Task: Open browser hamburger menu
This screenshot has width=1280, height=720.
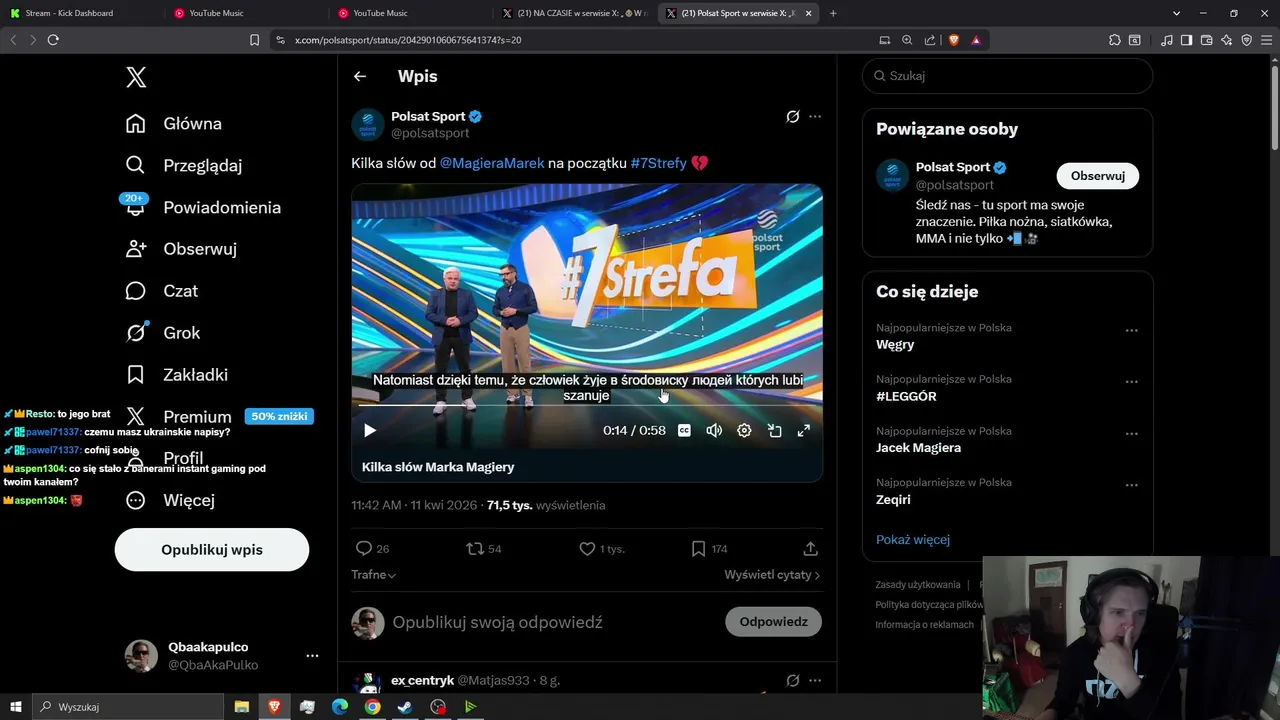Action: (x=1266, y=40)
